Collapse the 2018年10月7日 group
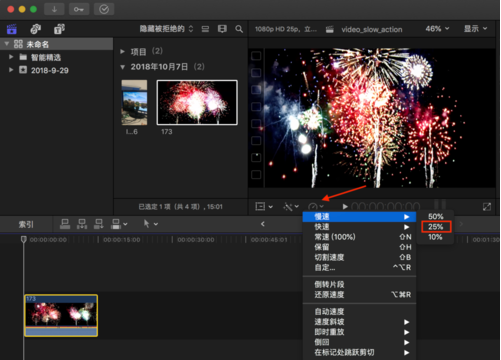 click(x=122, y=67)
